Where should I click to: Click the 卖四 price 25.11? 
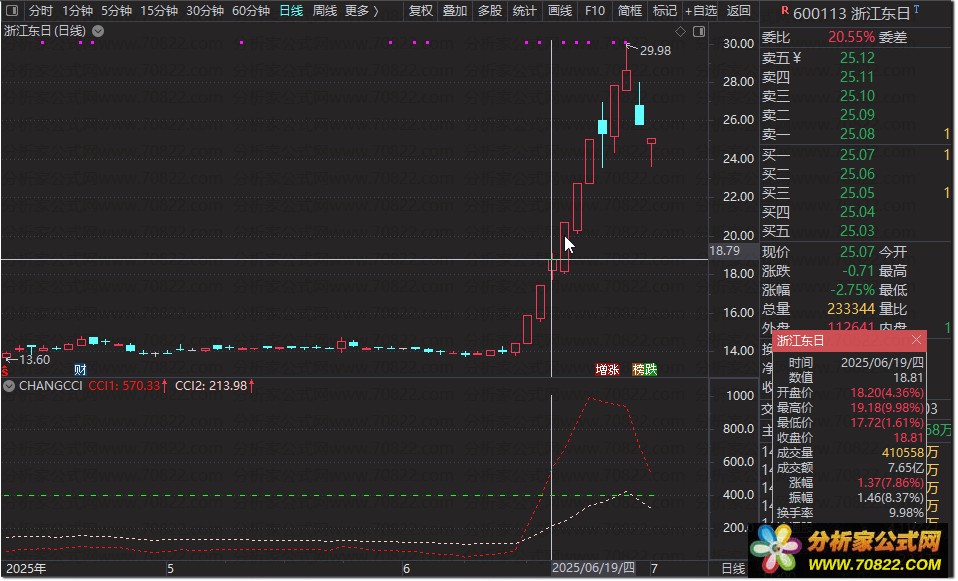tap(857, 77)
